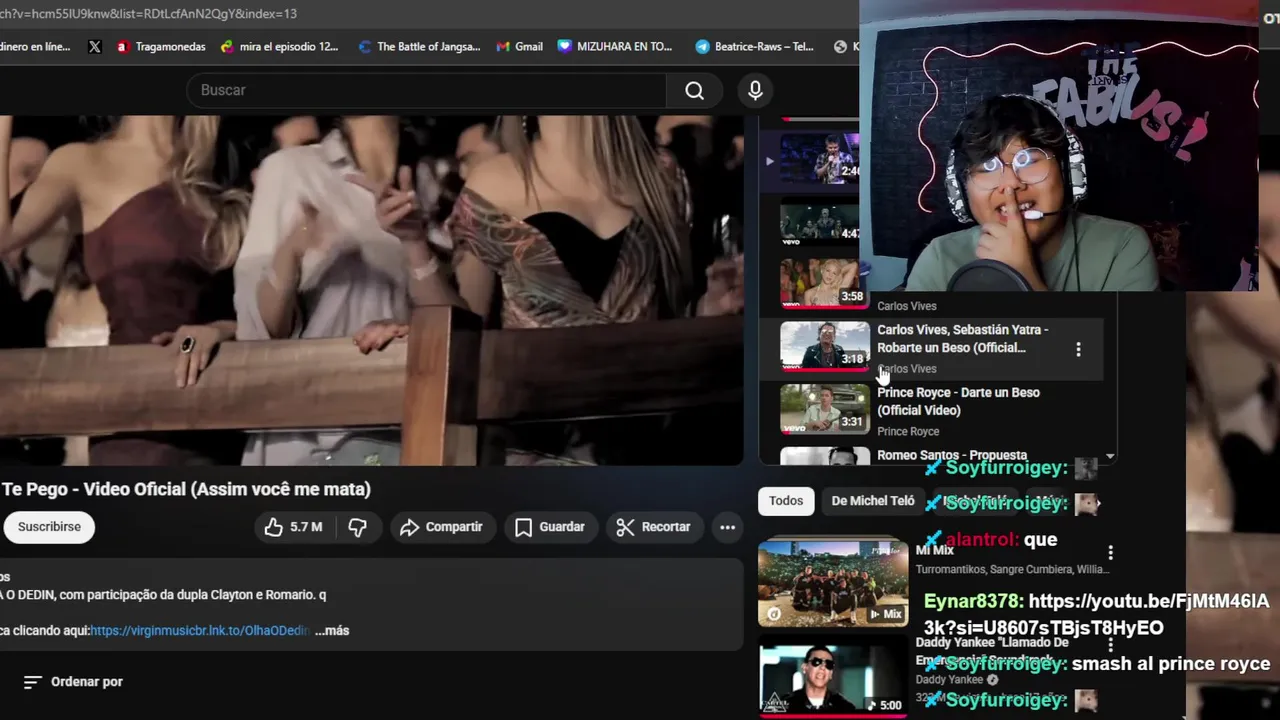This screenshot has width=1280, height=720.
Task: Collapse playlist panel with bottom arrow
Action: click(1109, 456)
